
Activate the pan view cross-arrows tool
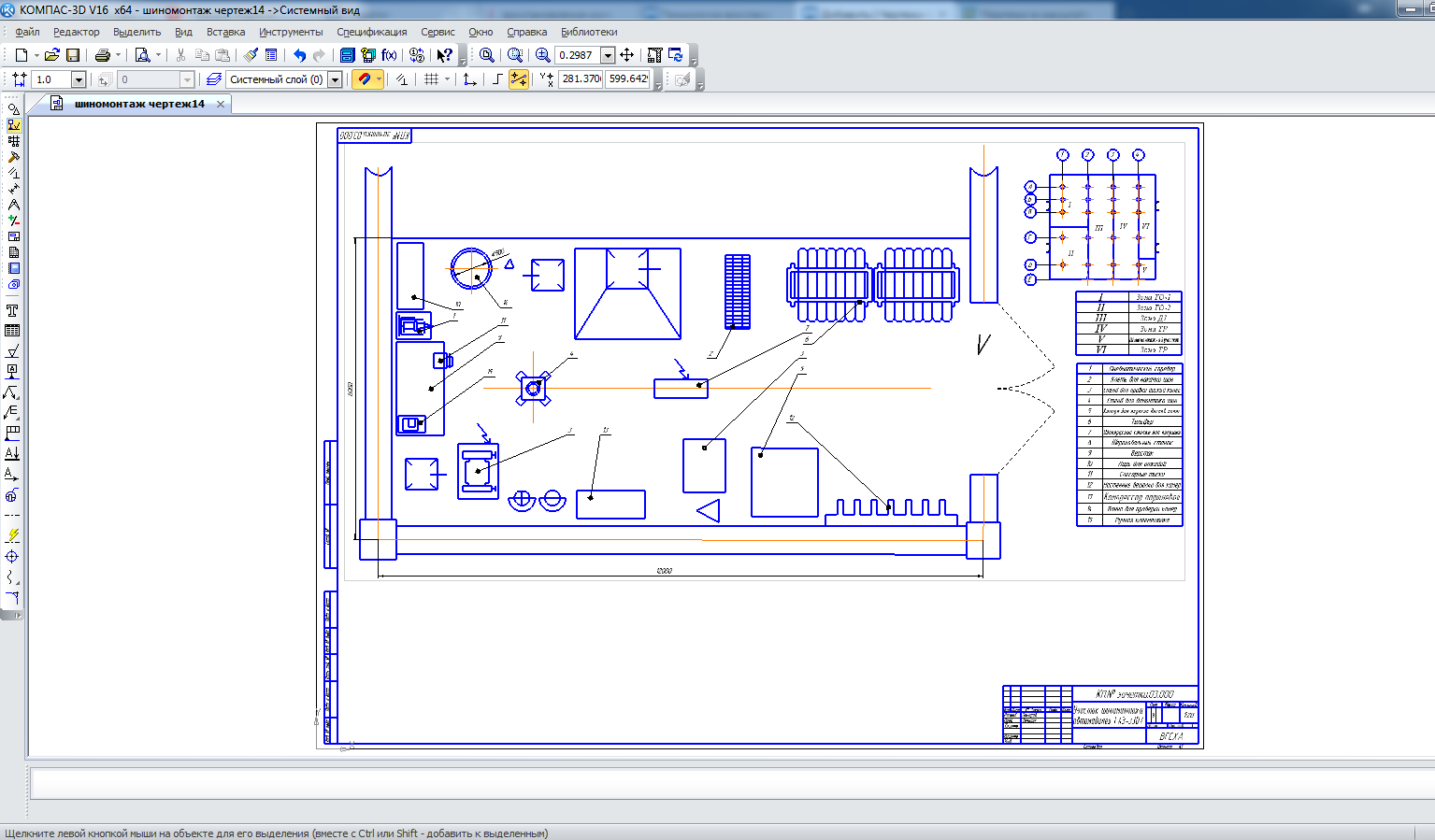coord(627,55)
